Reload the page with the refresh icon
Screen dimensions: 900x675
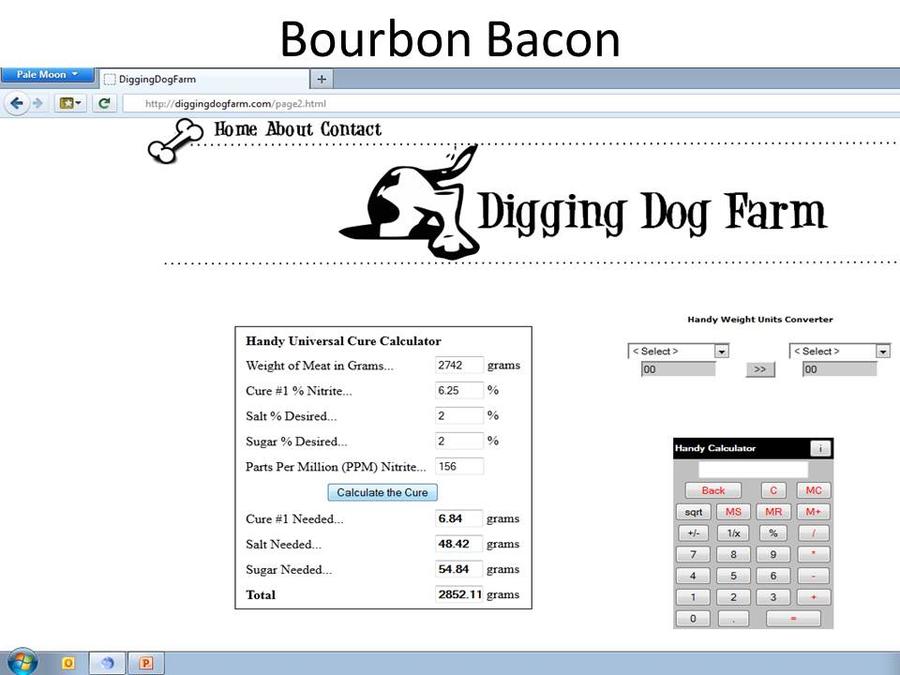(103, 103)
